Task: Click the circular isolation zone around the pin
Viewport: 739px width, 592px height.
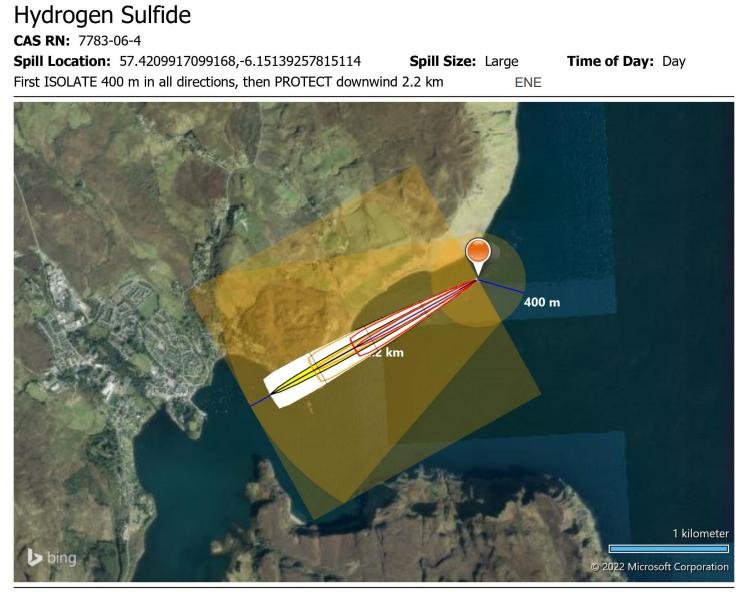Action: [500, 300]
